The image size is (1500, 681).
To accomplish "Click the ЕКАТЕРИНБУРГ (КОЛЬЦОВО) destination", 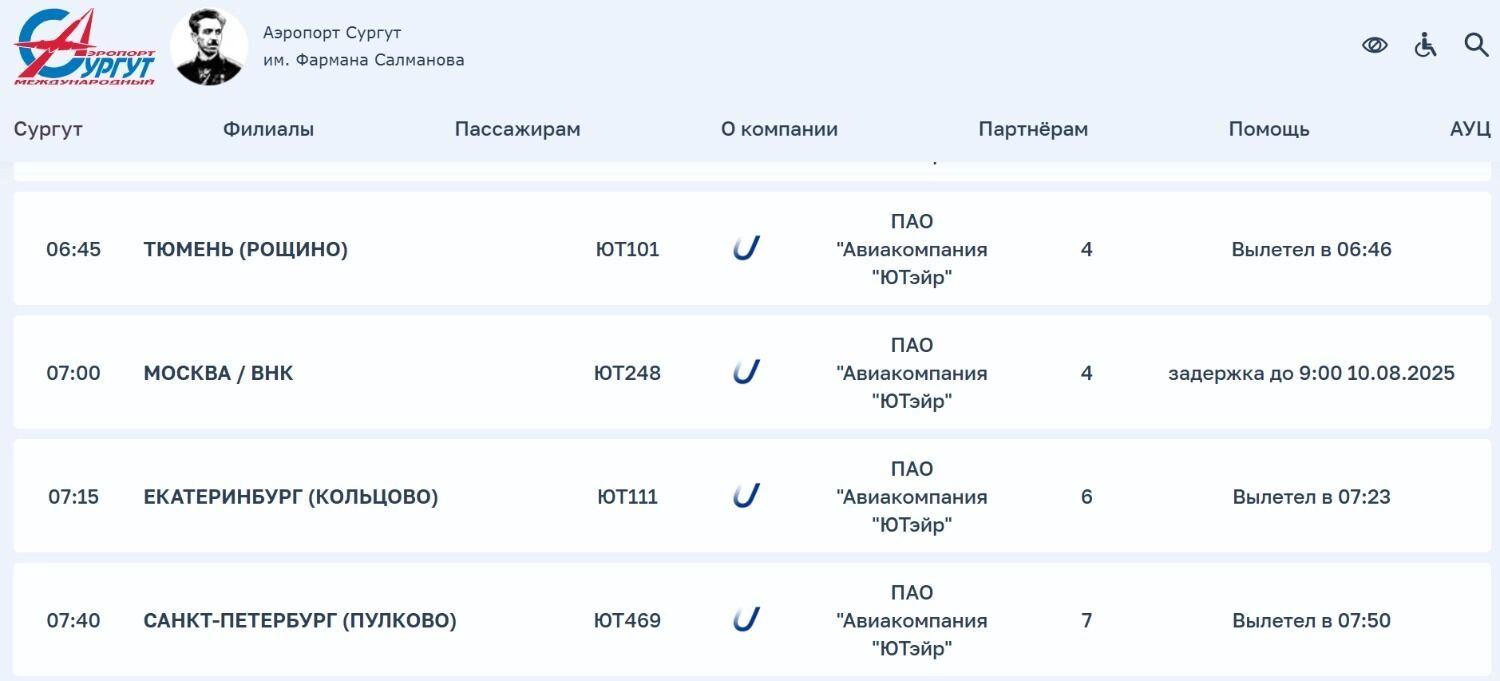I will (290, 497).
